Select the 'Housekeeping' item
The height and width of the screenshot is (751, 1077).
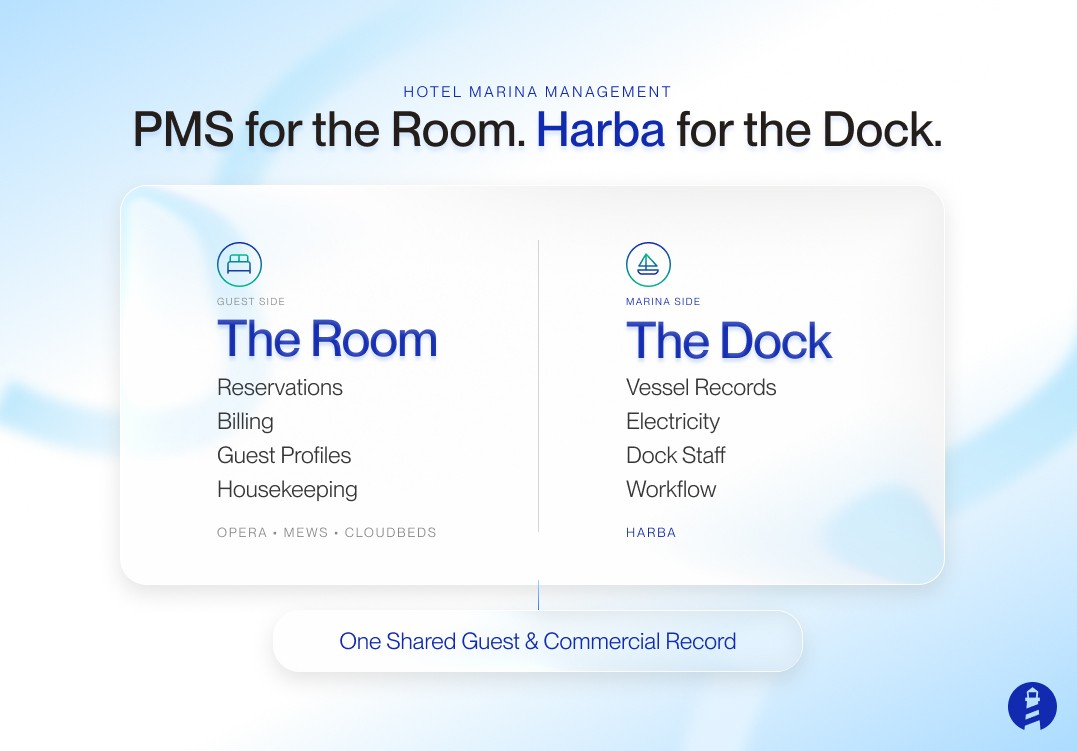tap(287, 489)
